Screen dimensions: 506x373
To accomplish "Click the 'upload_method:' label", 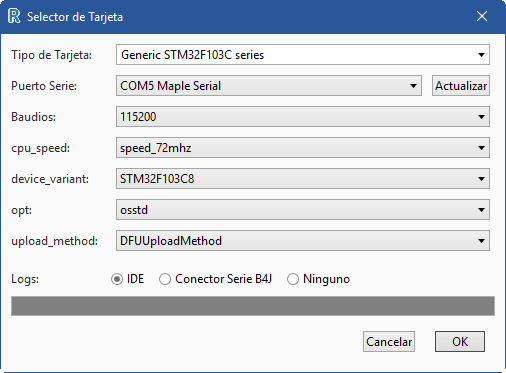I will tap(55, 241).
